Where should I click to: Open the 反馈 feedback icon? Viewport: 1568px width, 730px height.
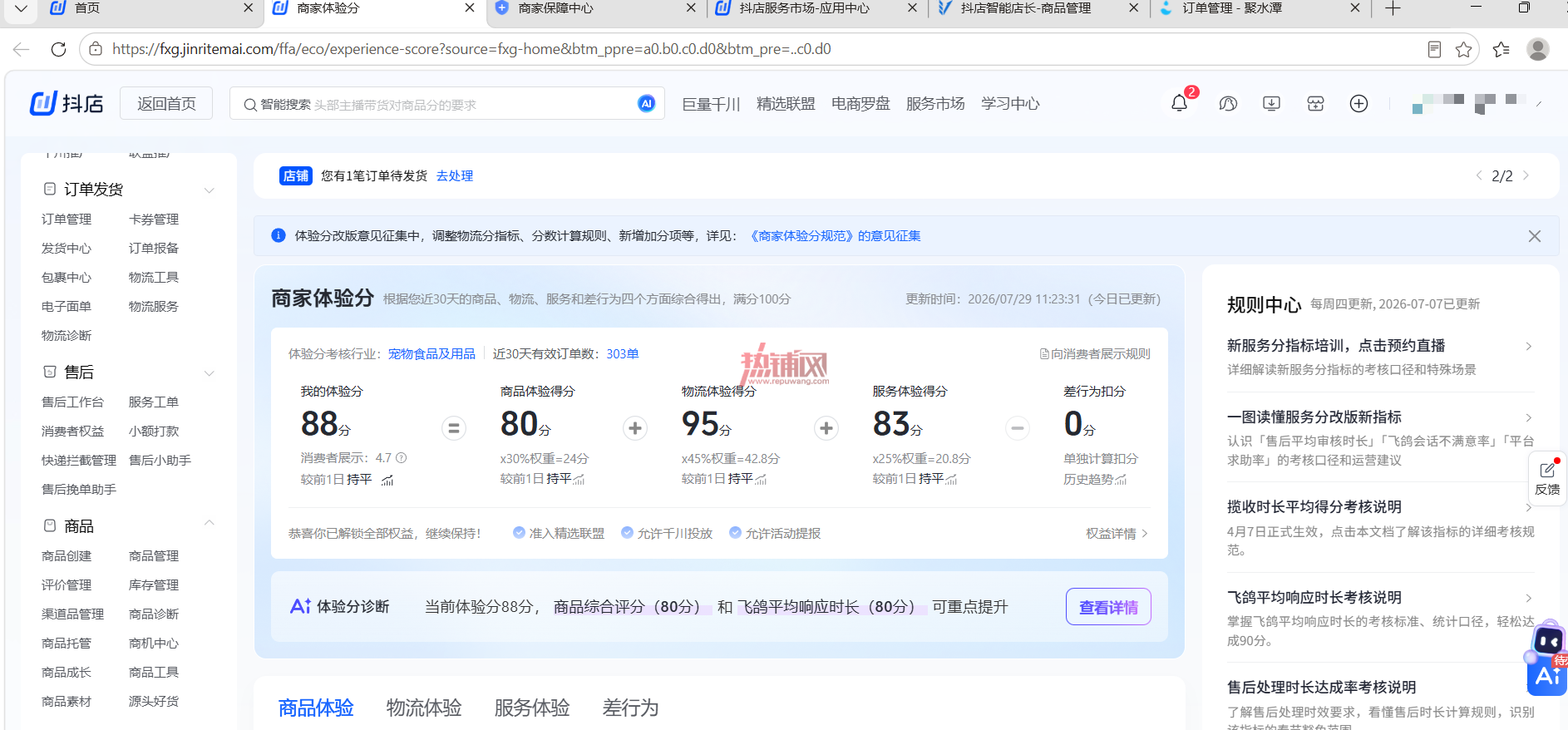click(1547, 479)
